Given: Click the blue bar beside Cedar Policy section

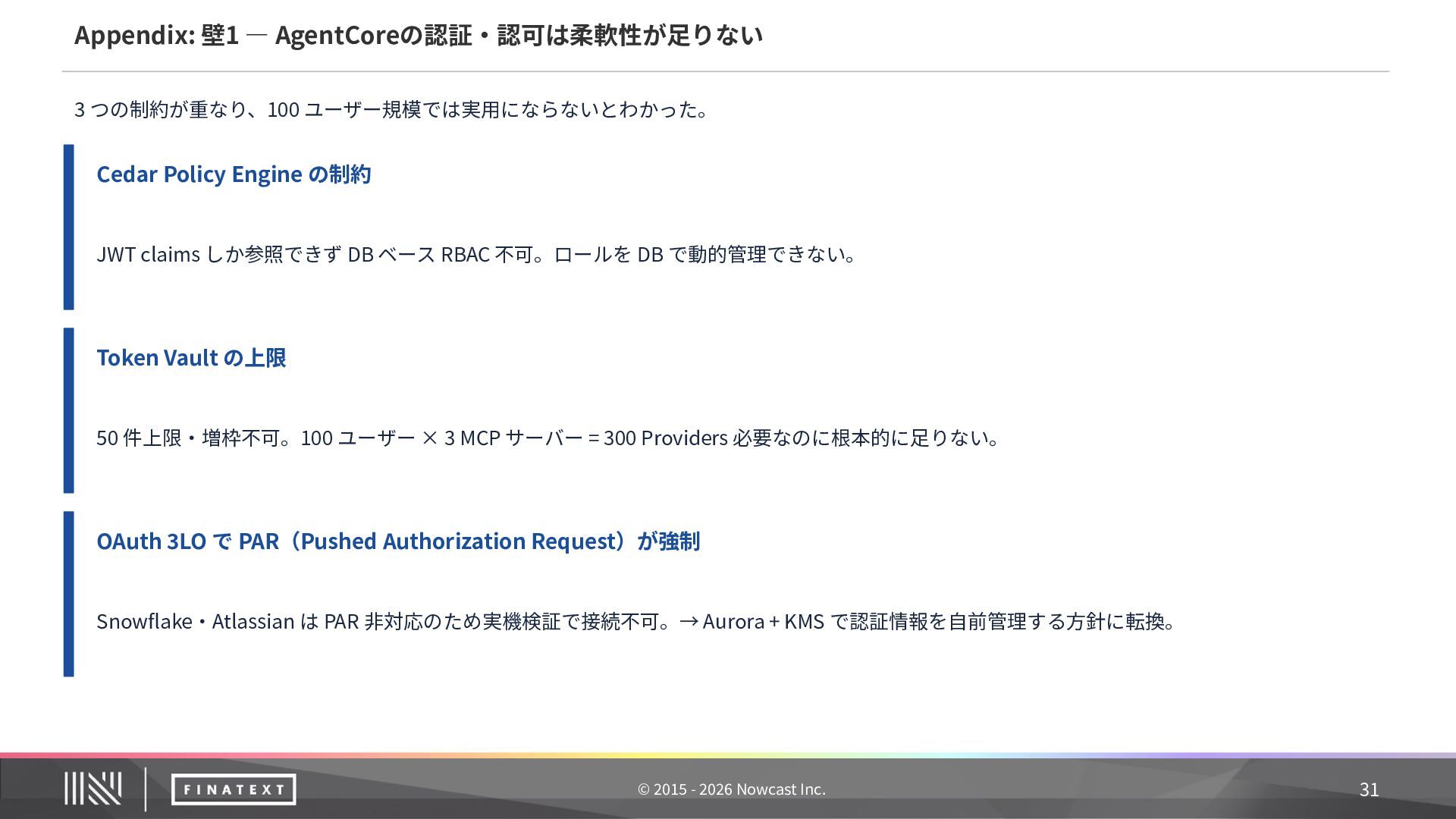Looking at the screenshot, I should 69,227.
